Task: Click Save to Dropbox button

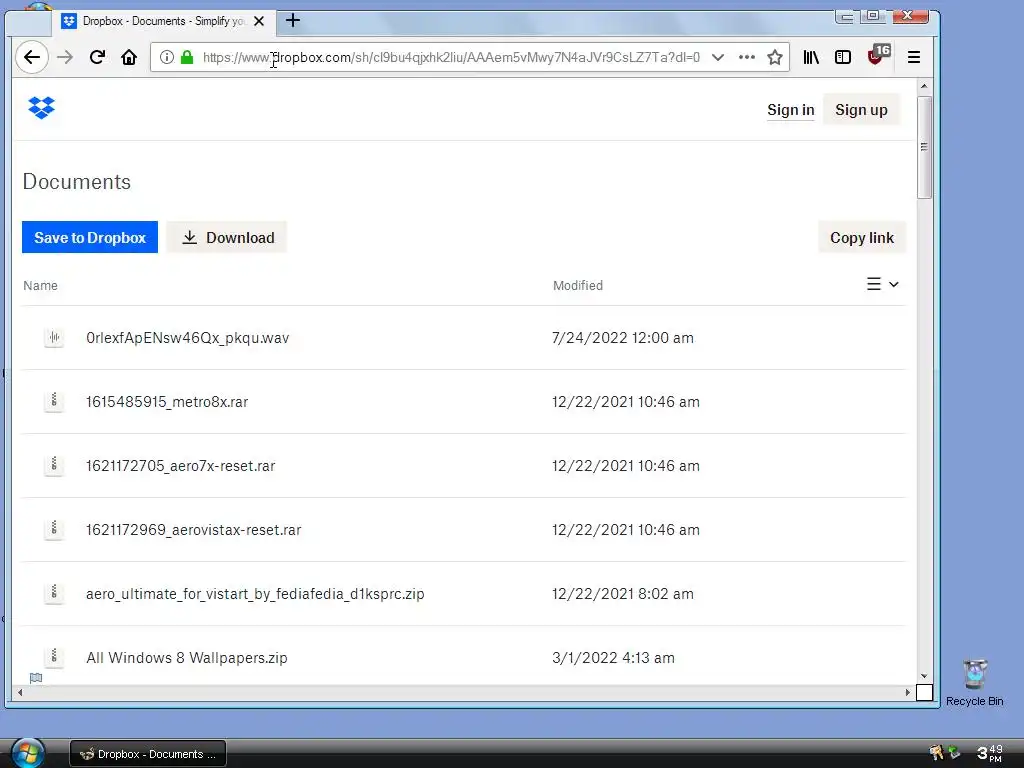Action: click(x=90, y=237)
